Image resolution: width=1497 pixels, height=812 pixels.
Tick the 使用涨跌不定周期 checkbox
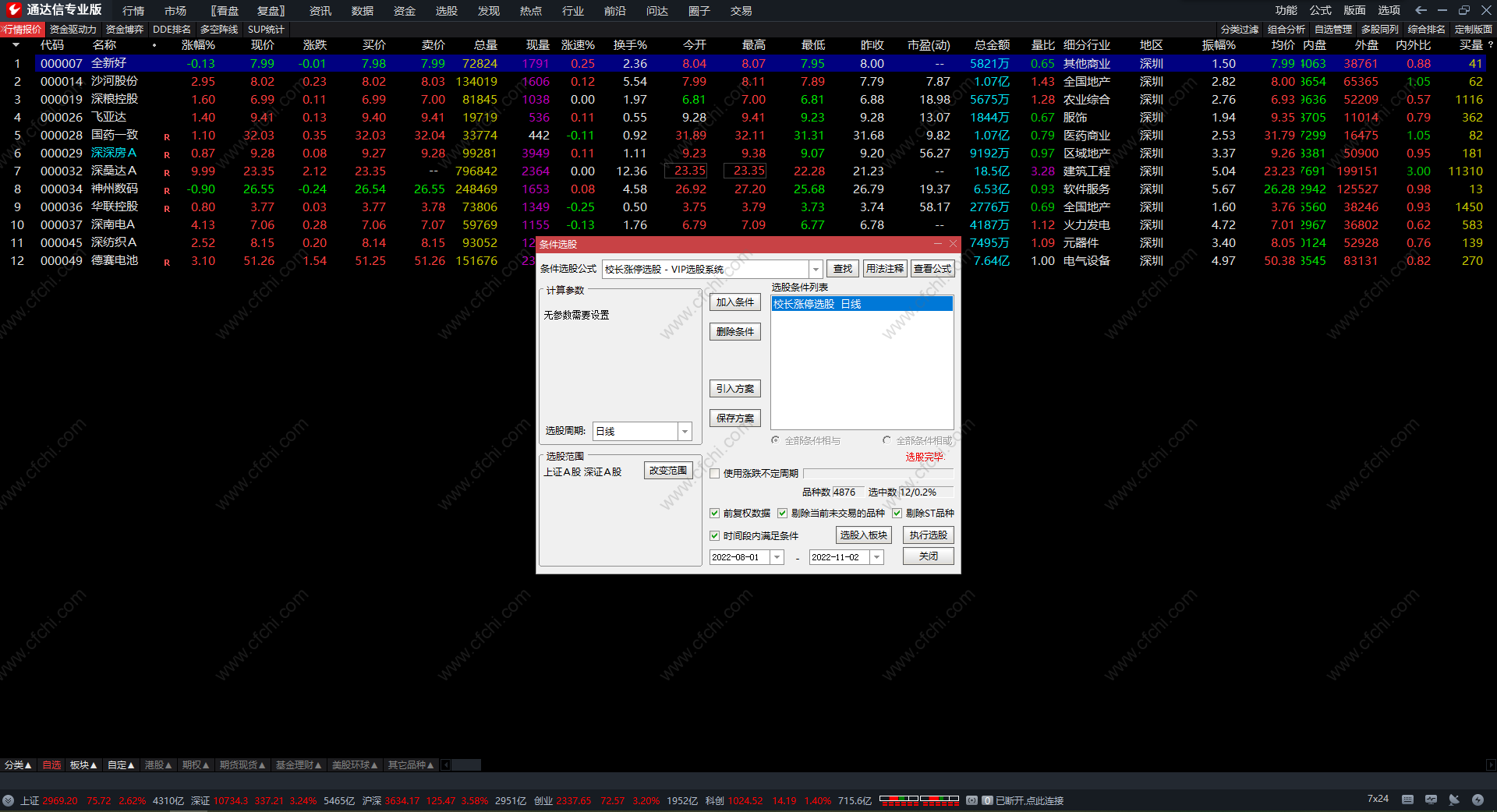click(x=714, y=473)
